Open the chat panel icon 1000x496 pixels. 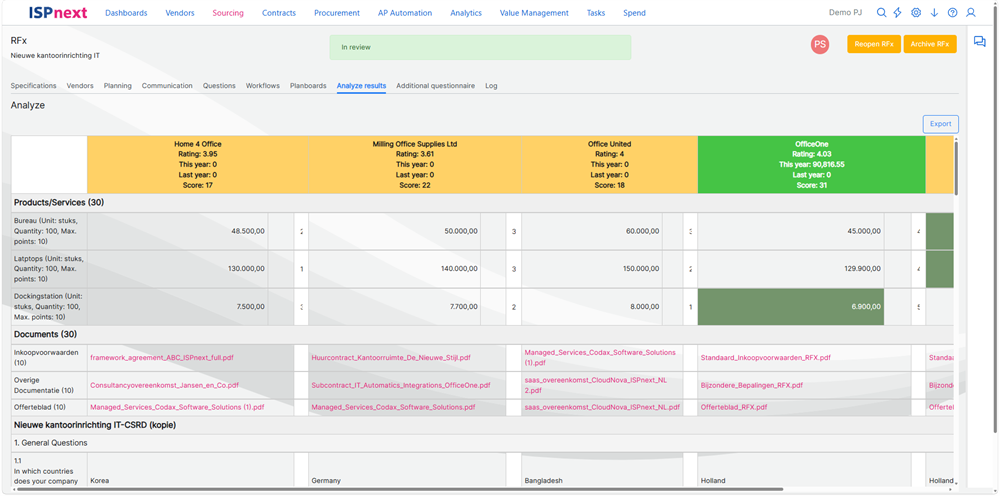[x=980, y=41]
